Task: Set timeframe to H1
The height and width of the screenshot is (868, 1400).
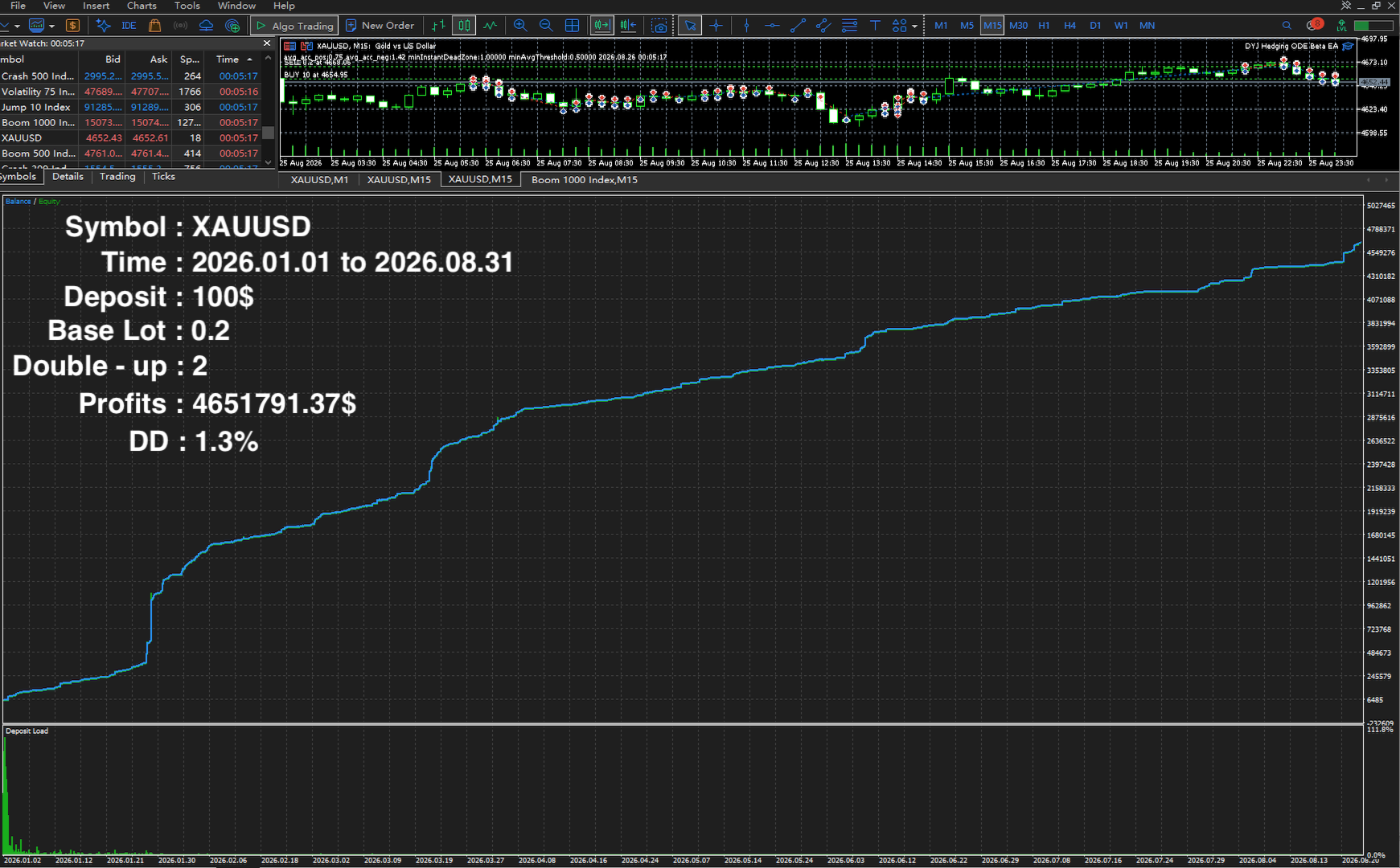Action: tap(1044, 26)
